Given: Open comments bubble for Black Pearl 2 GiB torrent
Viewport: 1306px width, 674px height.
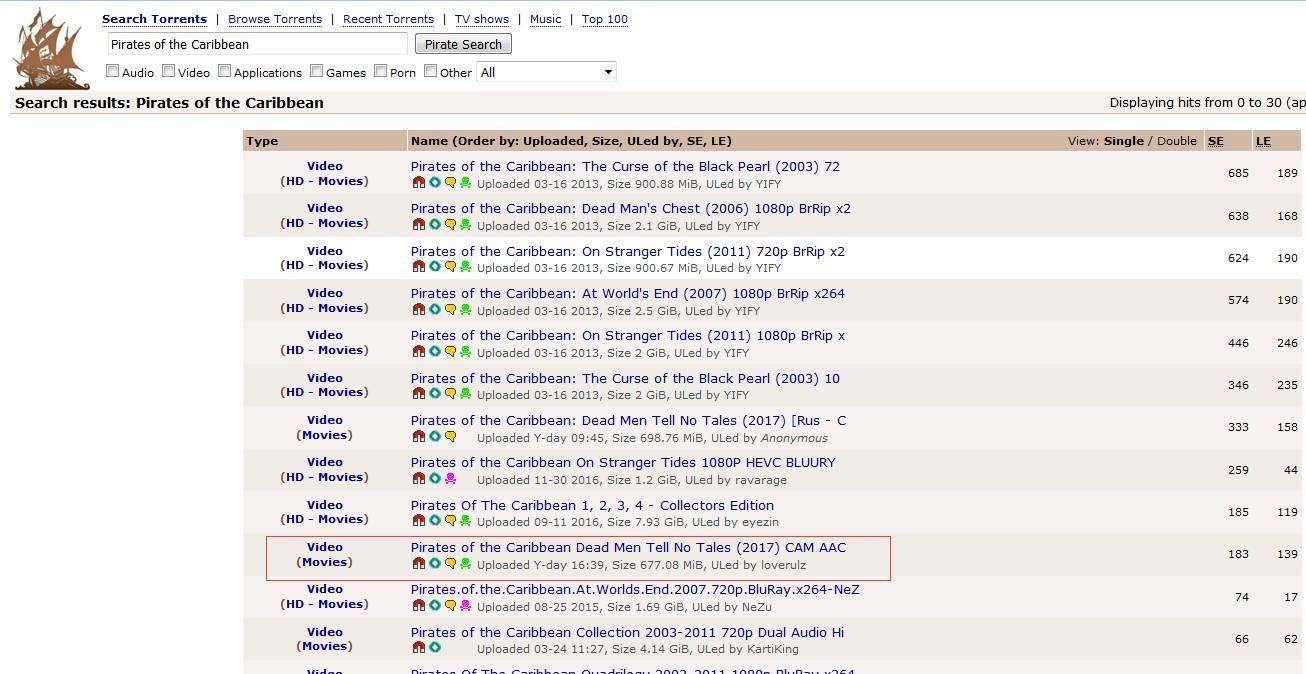Looking at the screenshot, I should (x=450, y=394).
